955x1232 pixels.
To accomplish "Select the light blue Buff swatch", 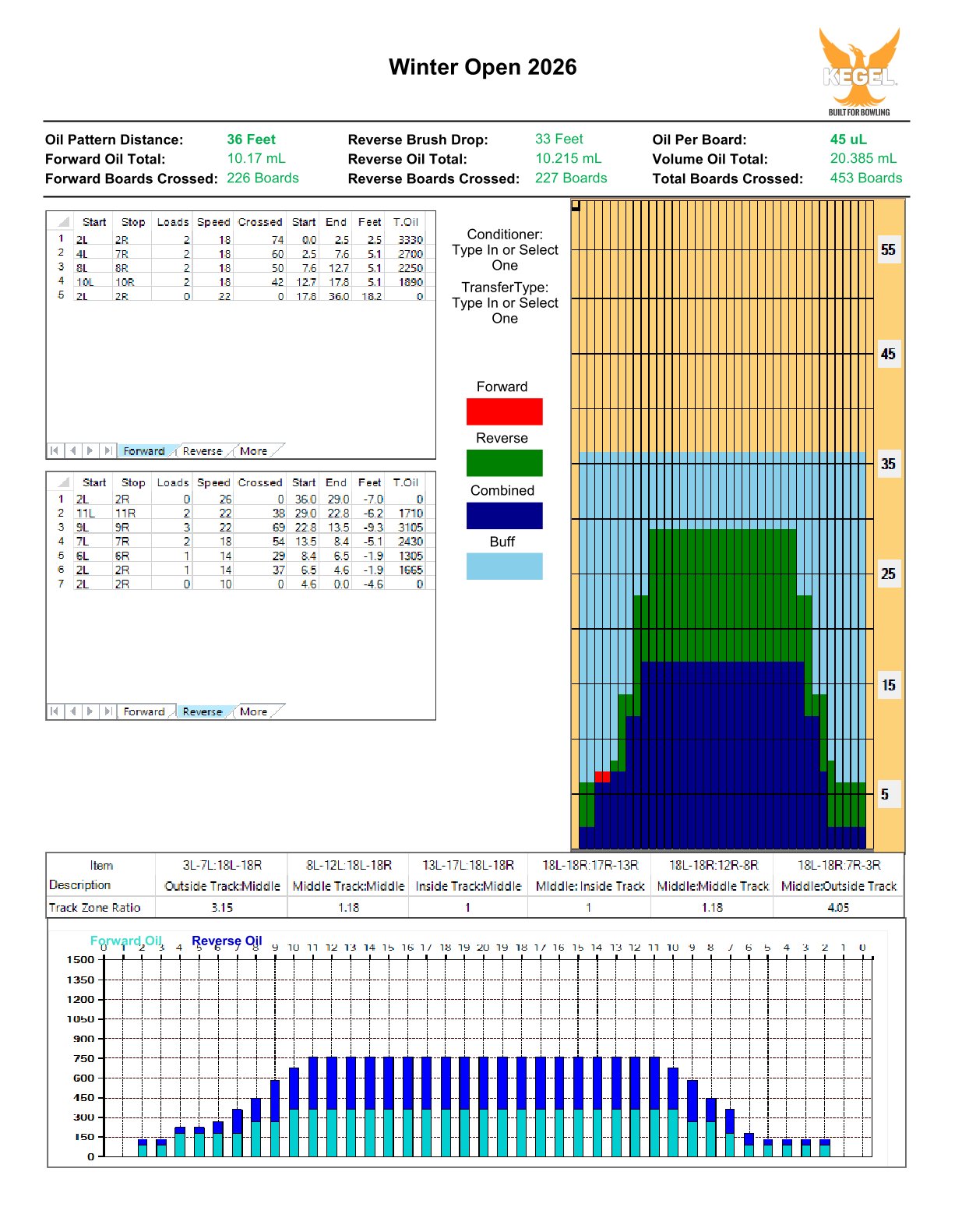I will coord(504,566).
